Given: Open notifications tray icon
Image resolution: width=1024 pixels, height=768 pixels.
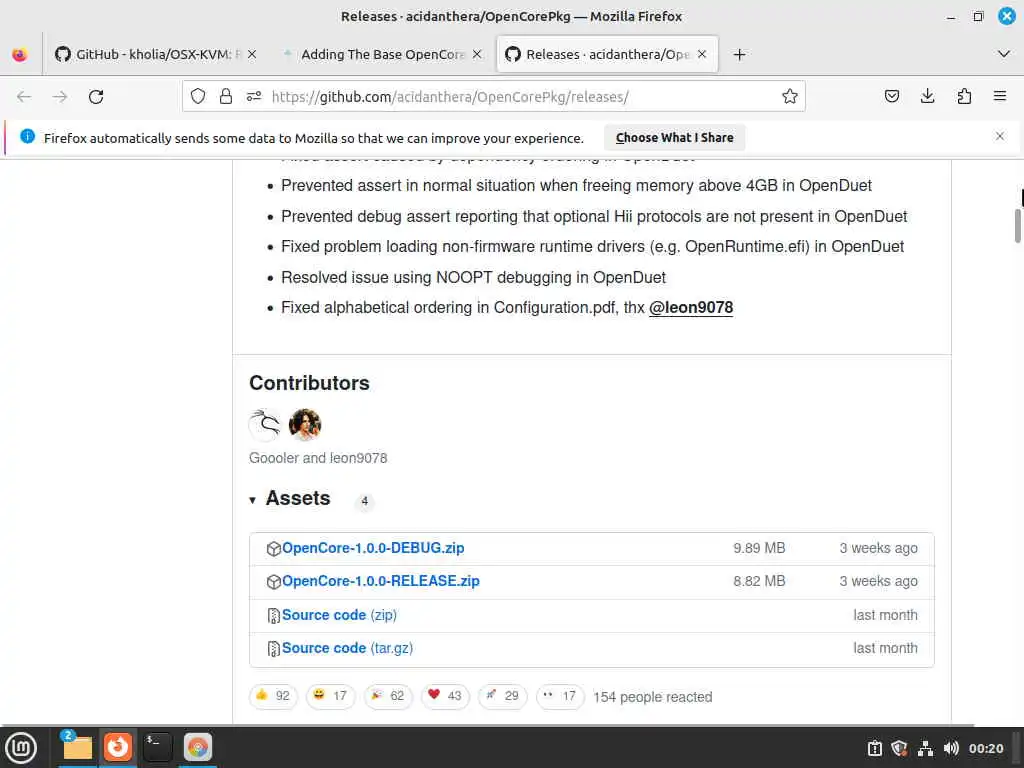Looking at the screenshot, I should (874, 748).
